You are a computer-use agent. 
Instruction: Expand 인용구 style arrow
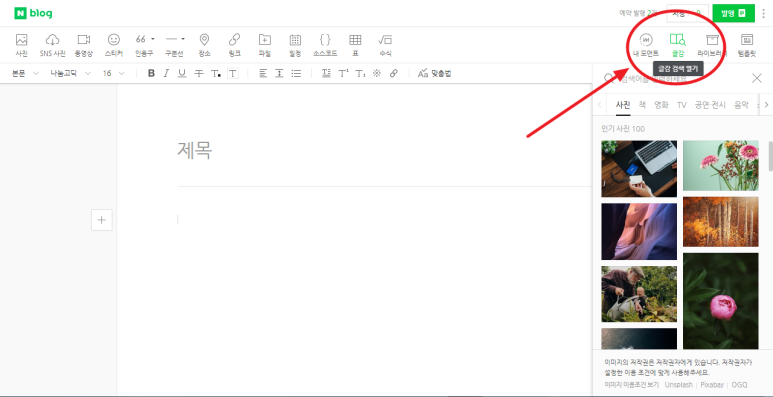coord(153,38)
